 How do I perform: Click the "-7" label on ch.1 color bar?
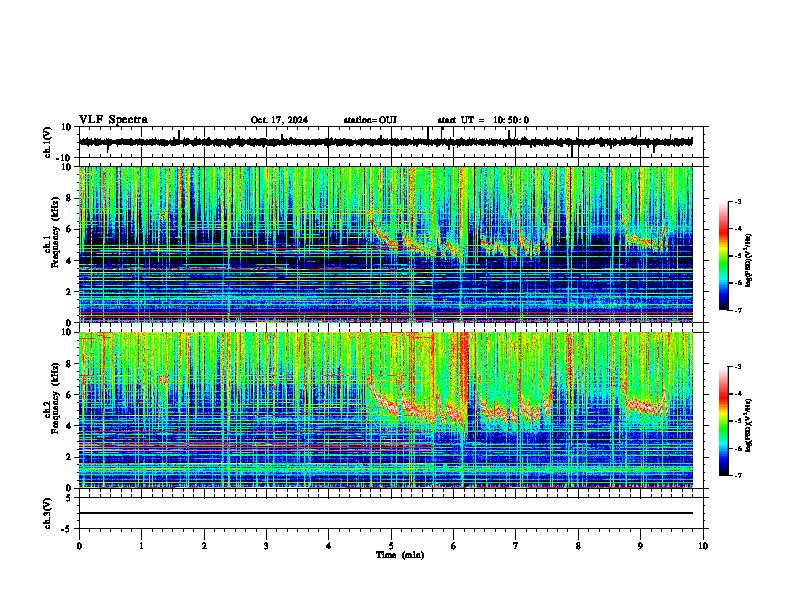(x=737, y=310)
